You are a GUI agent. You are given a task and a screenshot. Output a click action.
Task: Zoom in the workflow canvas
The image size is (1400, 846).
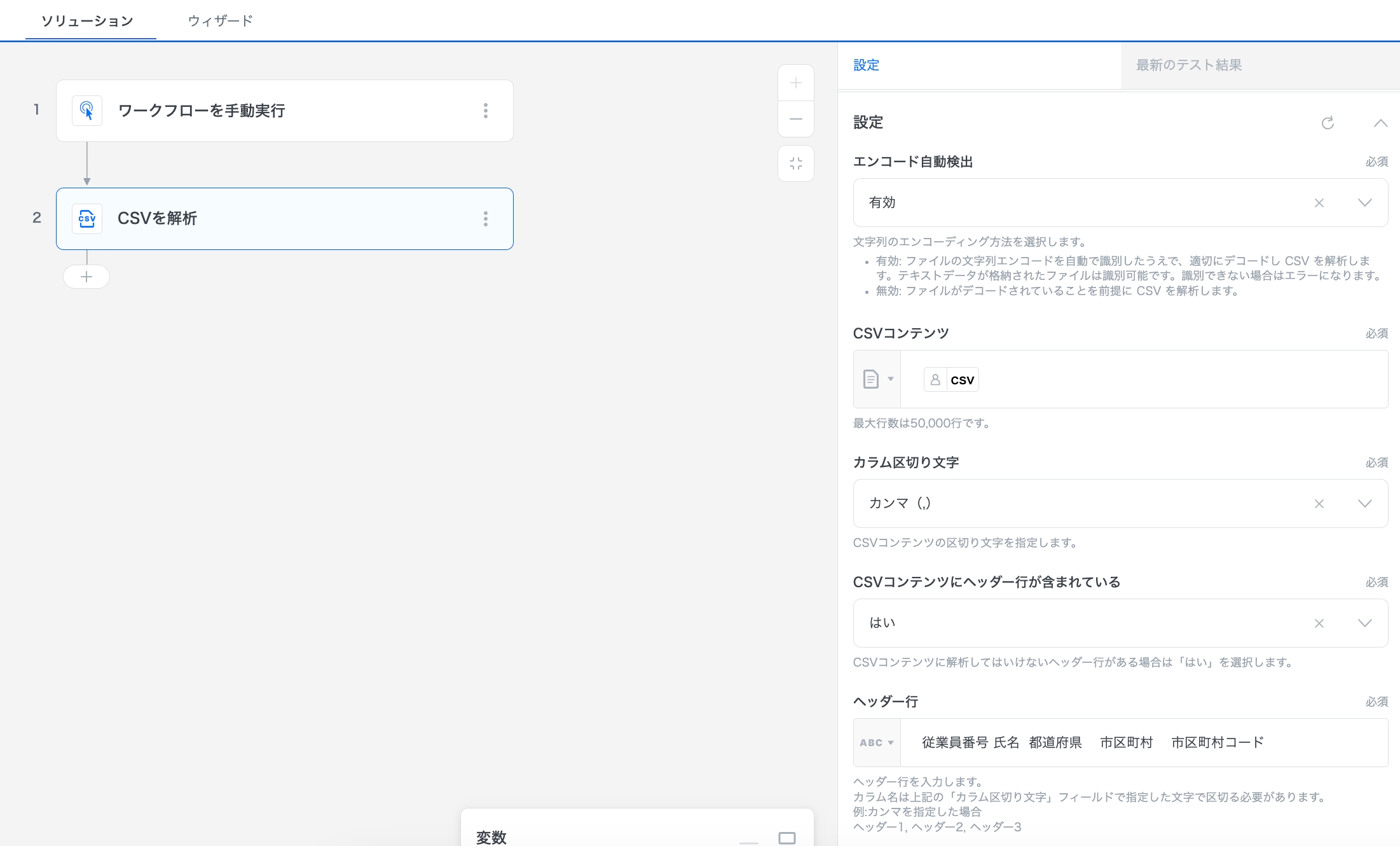coord(795,83)
